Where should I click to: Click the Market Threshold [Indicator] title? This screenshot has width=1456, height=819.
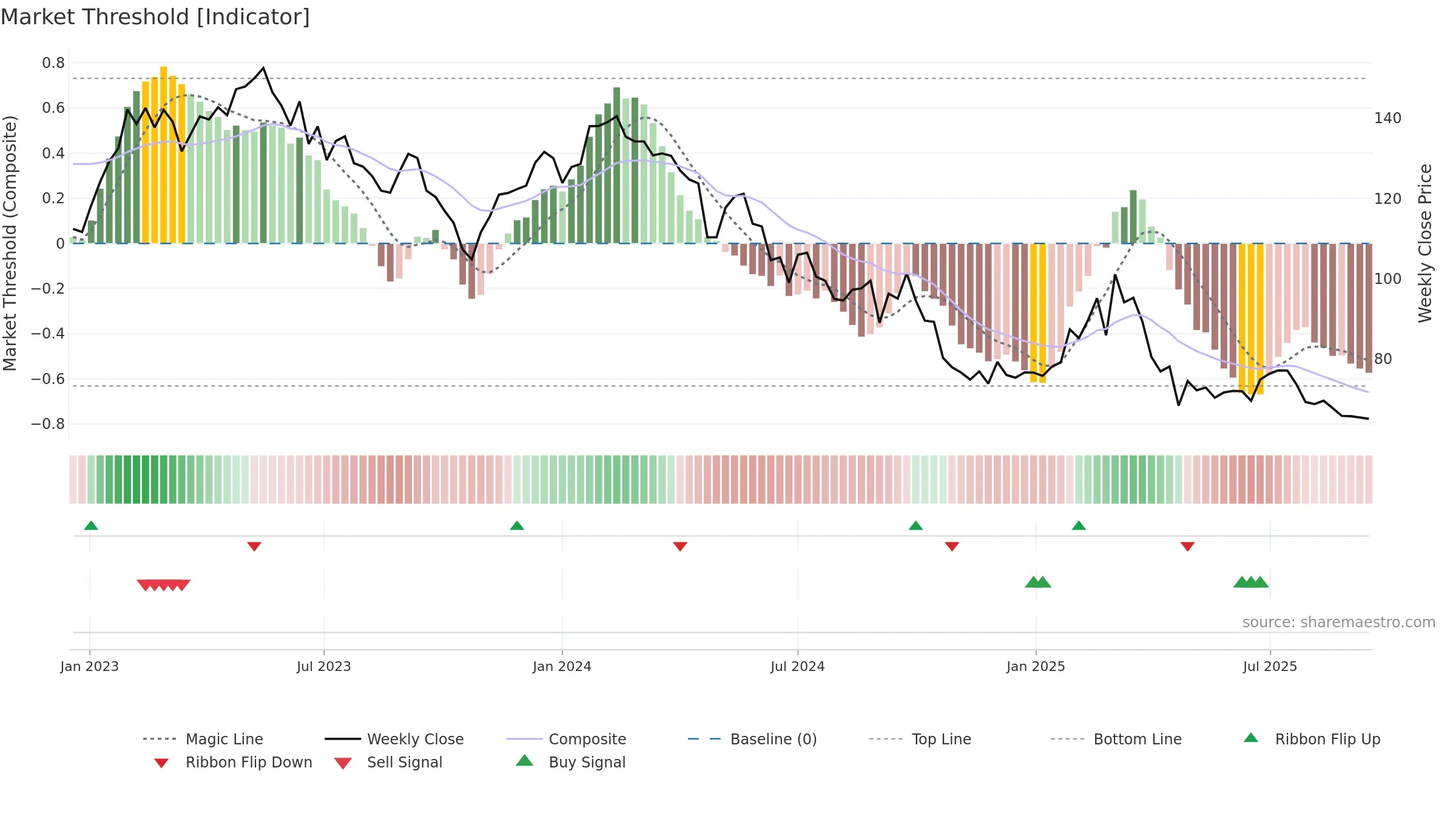[155, 17]
